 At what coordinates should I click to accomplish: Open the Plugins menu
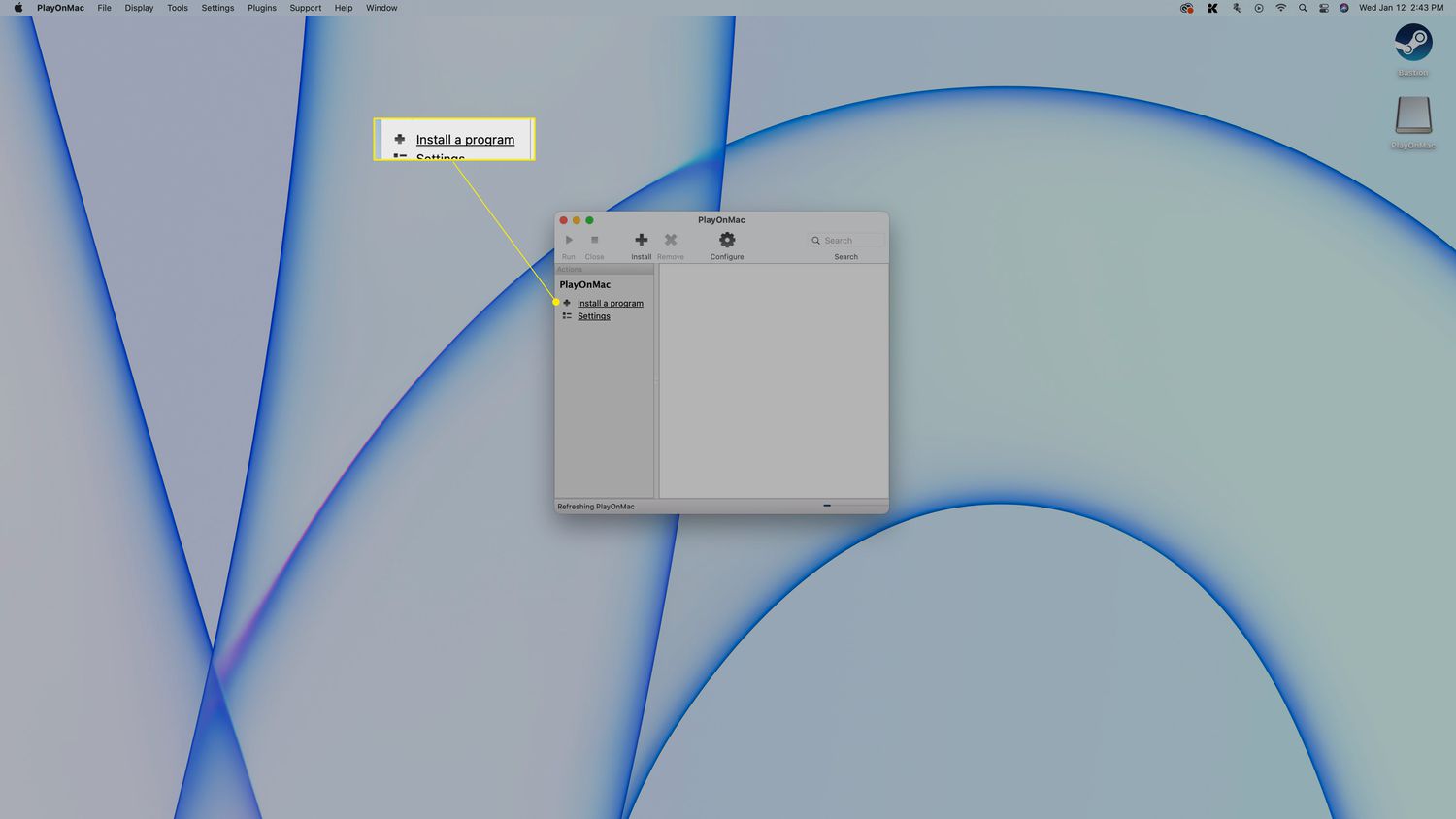click(262, 8)
